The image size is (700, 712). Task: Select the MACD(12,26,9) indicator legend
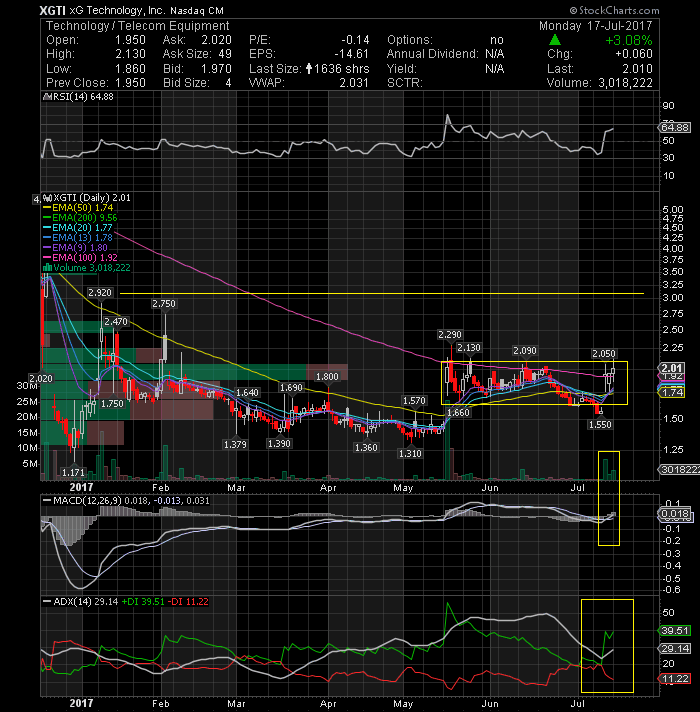(126, 501)
